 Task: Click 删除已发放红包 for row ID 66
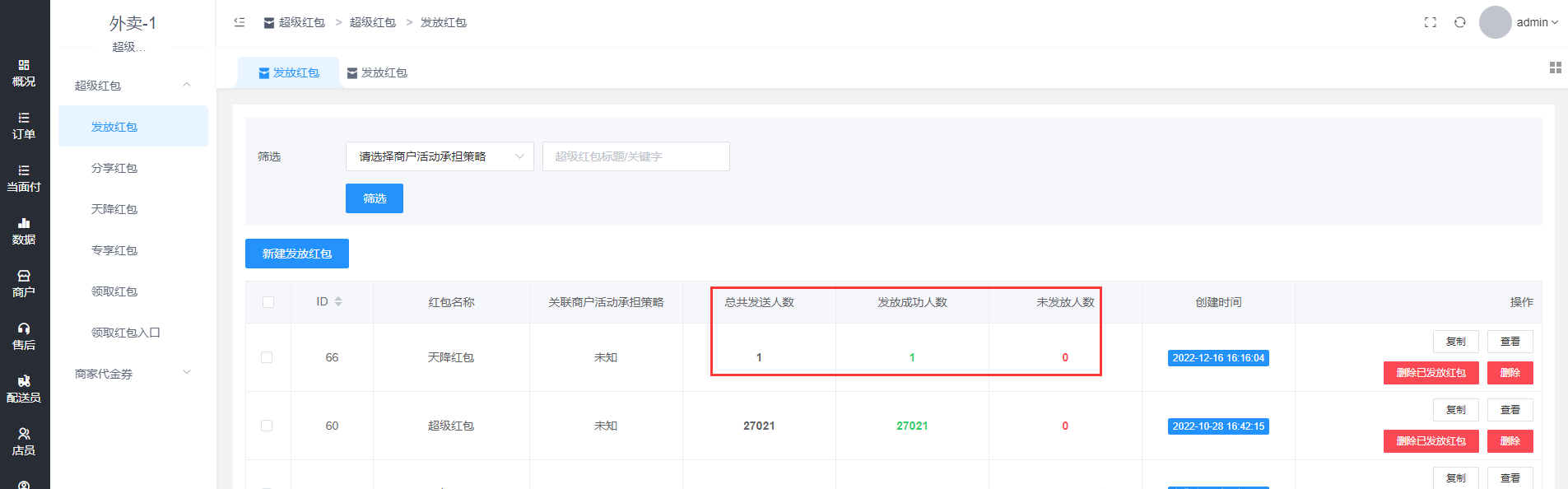1431,373
